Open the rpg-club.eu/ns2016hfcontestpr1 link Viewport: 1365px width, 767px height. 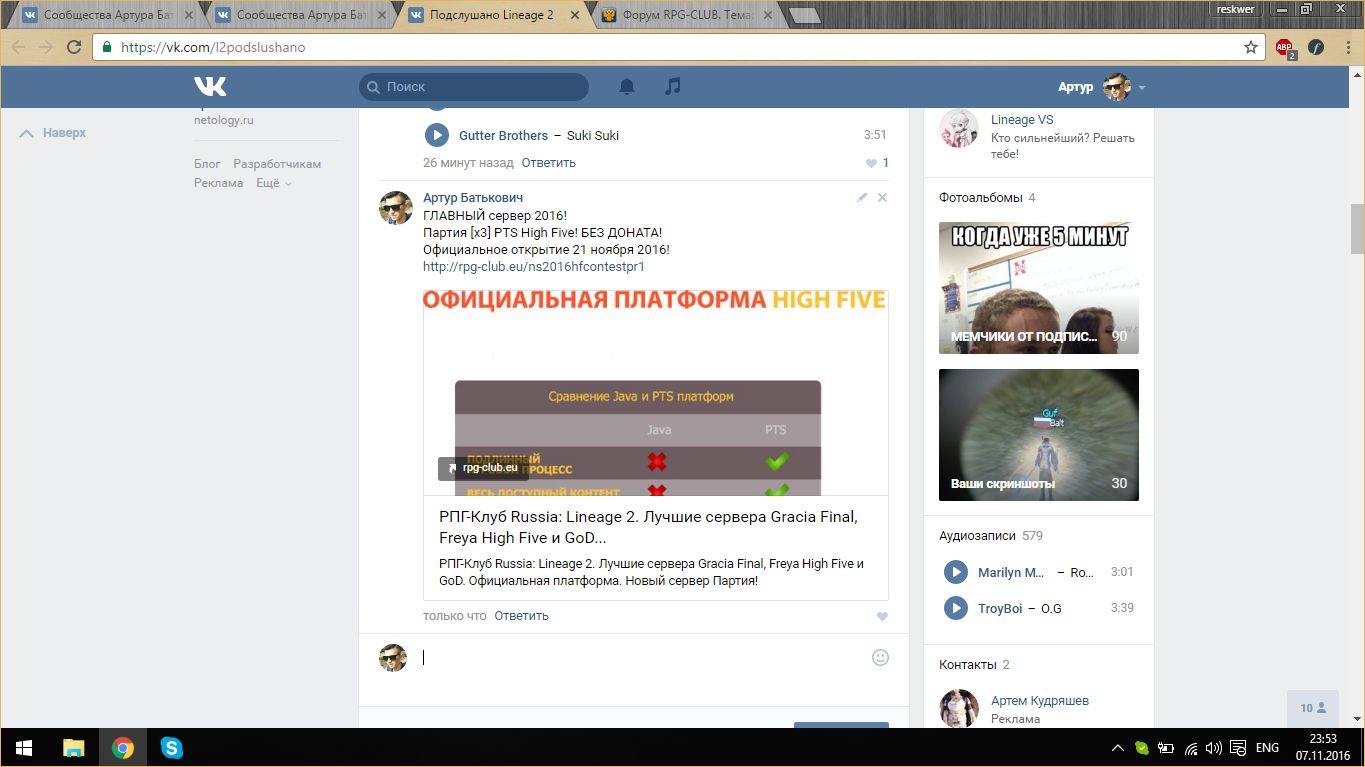tap(534, 267)
